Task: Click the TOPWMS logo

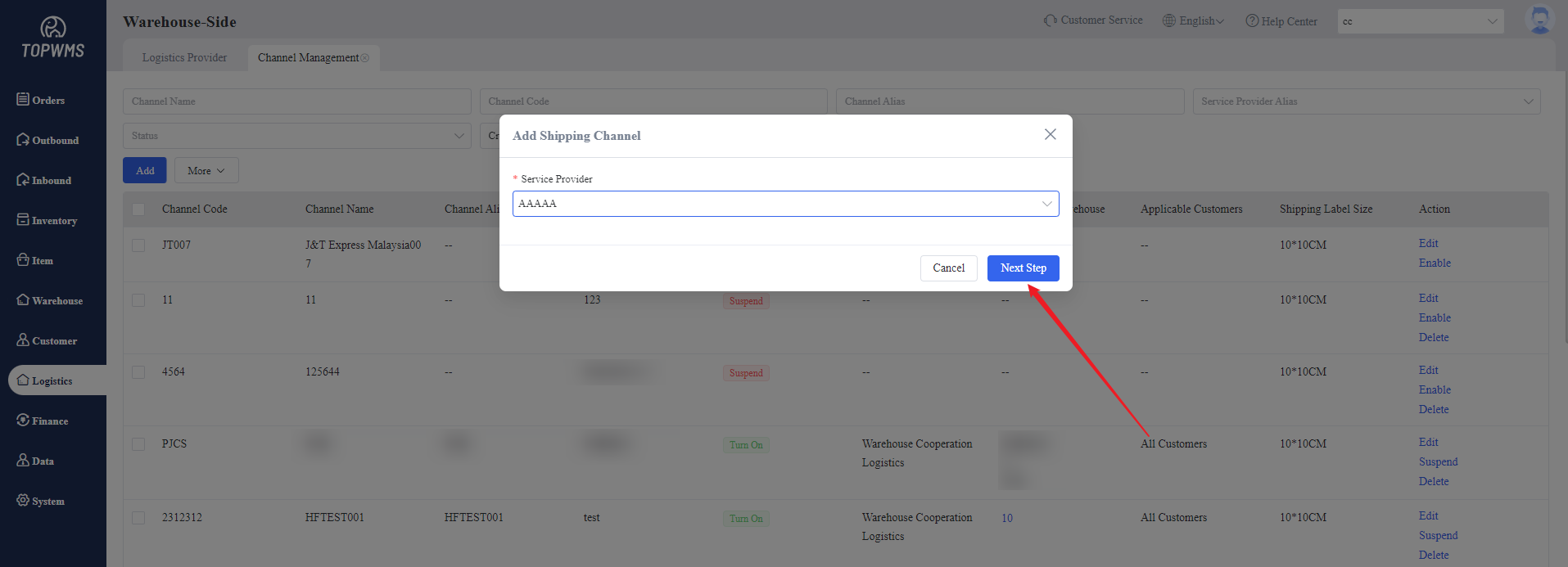Action: (53, 38)
